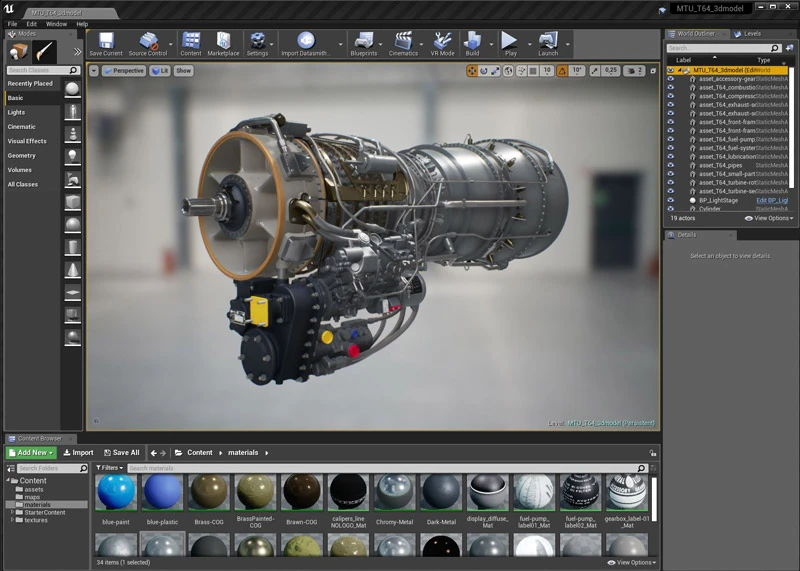Toggle visibility of the BP_LightStage actor
Screen dimensions: 800x571
click(x=671, y=200)
